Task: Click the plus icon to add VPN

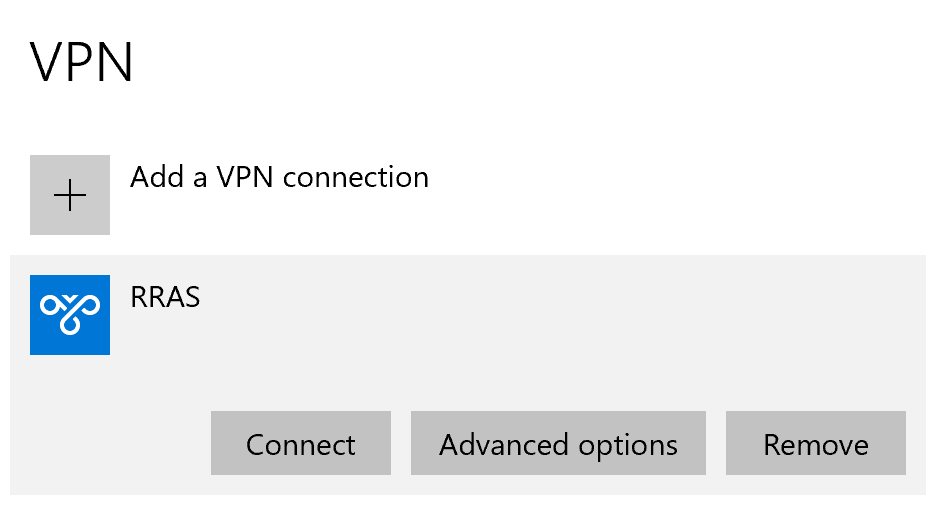Action: pyautogui.click(x=70, y=195)
